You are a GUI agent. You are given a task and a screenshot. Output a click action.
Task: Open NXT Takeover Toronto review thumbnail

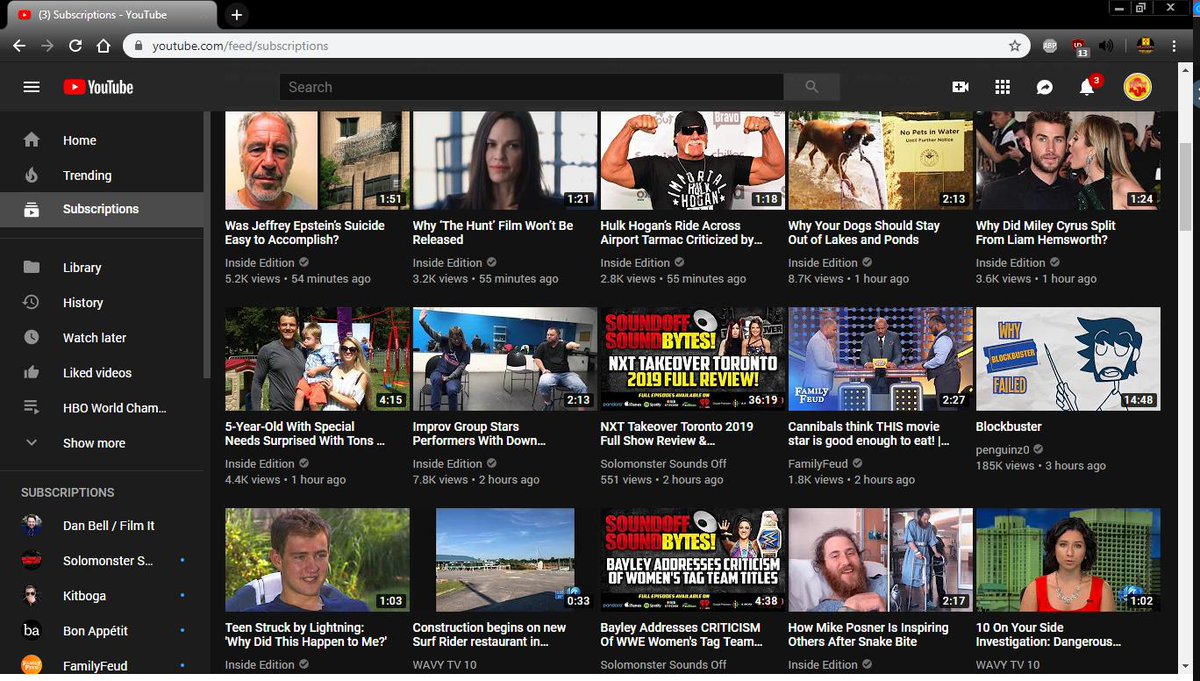(693, 358)
